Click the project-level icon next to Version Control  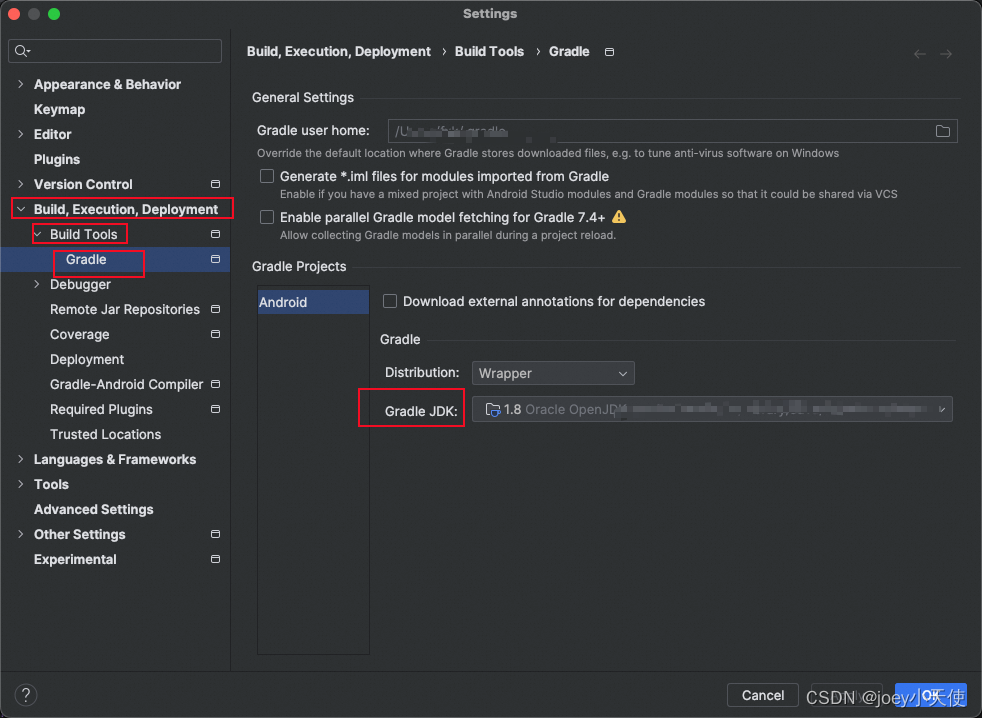[215, 184]
